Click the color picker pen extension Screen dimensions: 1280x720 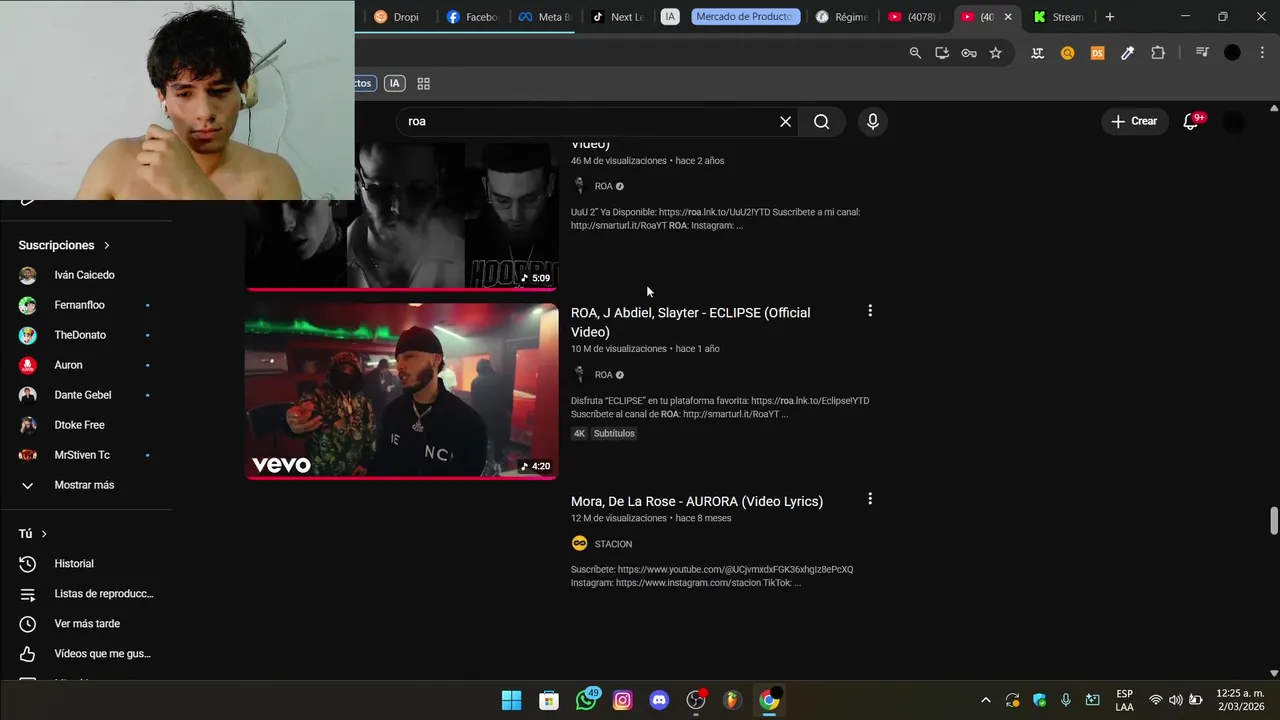pyautogui.click(x=1128, y=53)
